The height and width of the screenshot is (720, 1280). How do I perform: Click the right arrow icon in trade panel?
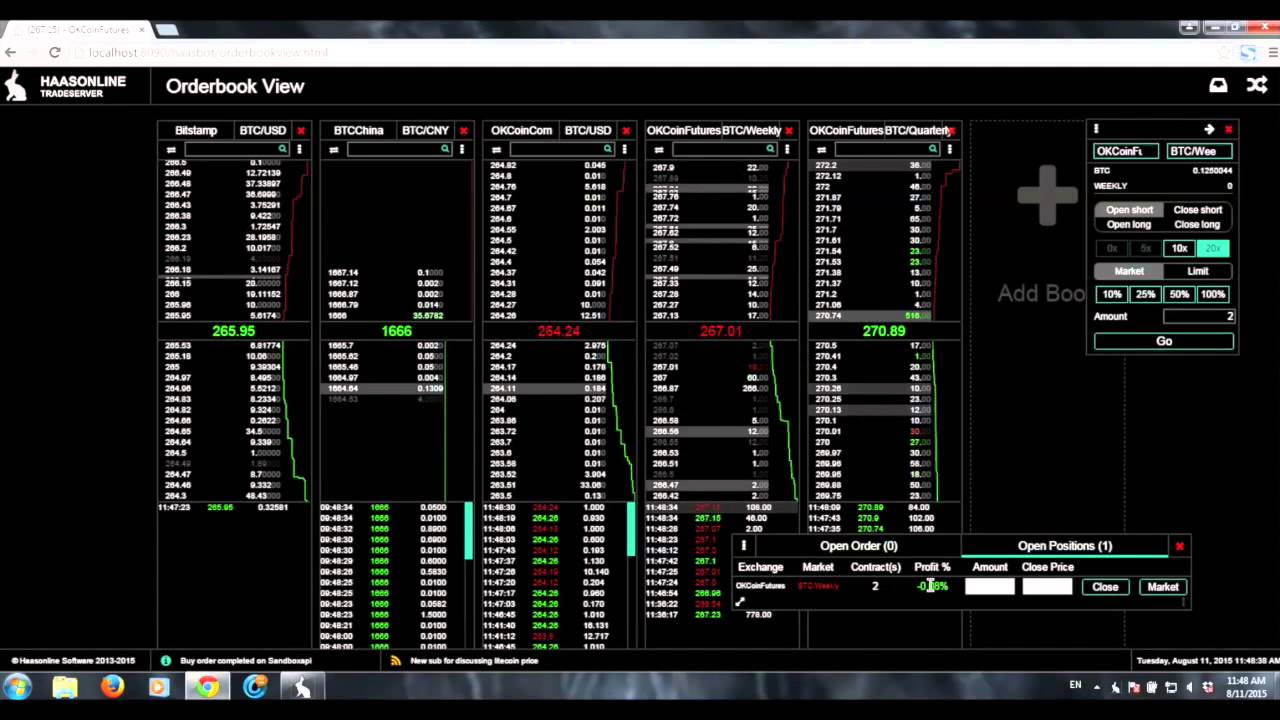pos(1209,129)
